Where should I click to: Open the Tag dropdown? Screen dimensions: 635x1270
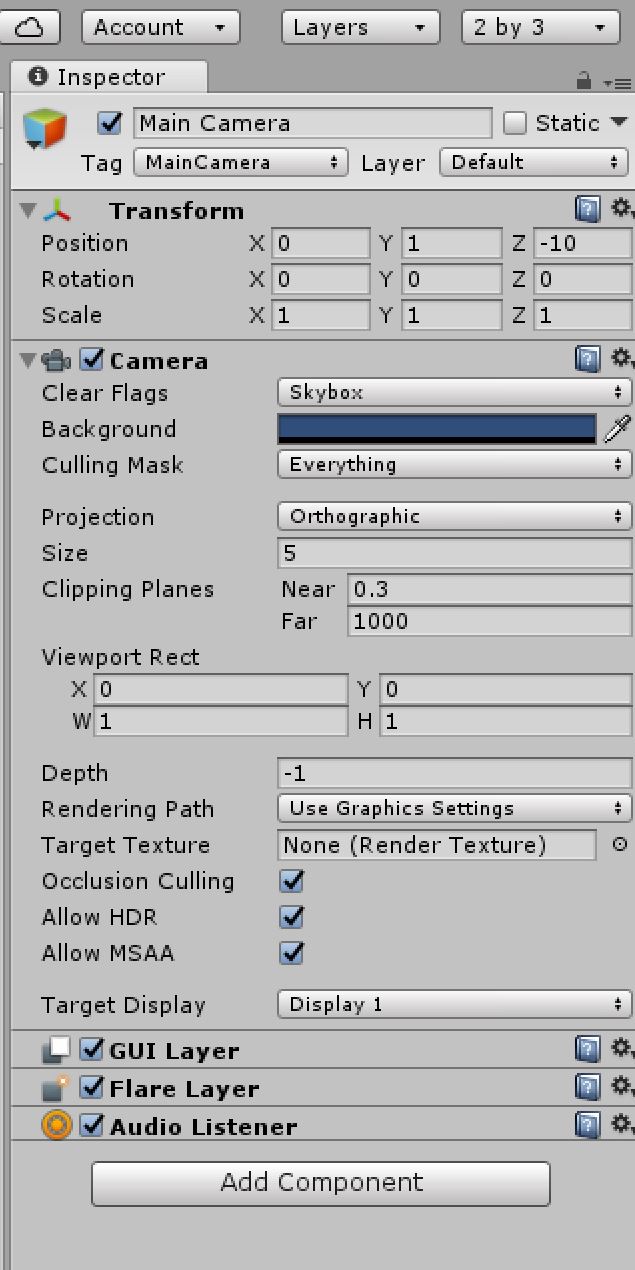(240, 162)
